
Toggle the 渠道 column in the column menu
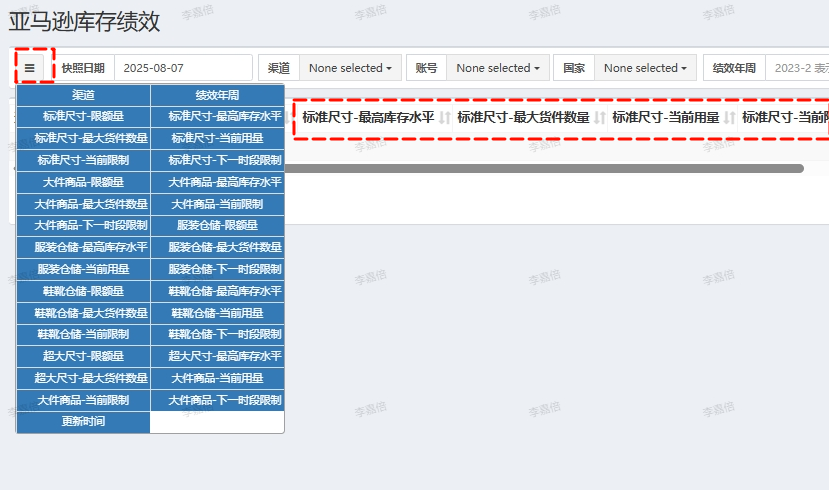(x=84, y=95)
